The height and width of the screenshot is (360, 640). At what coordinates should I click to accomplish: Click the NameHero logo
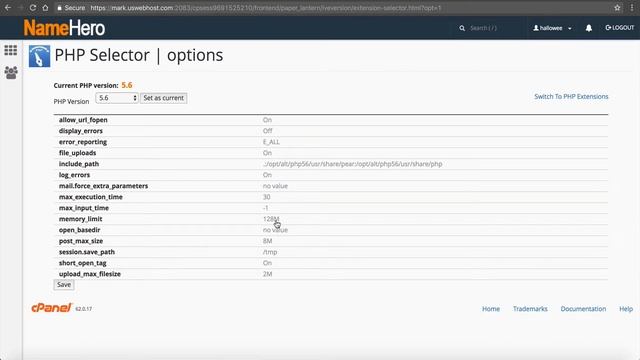pos(64,28)
